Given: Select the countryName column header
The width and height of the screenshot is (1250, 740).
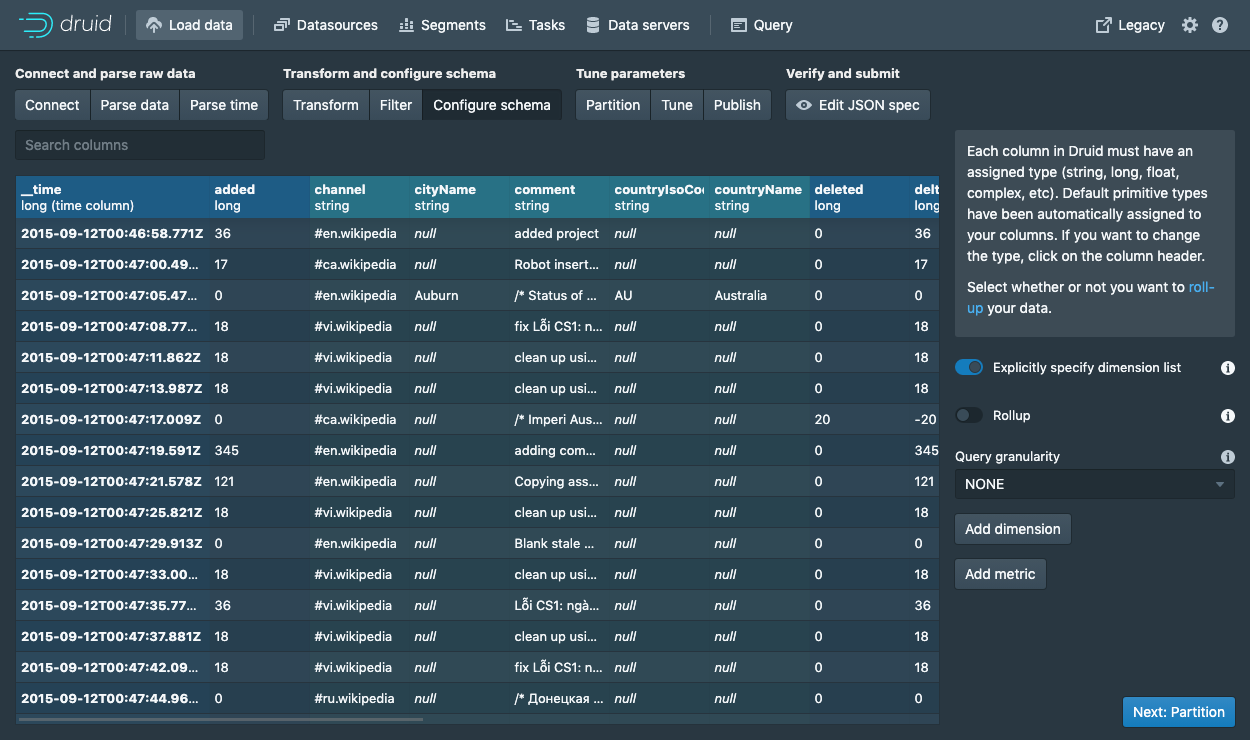Looking at the screenshot, I should point(760,197).
